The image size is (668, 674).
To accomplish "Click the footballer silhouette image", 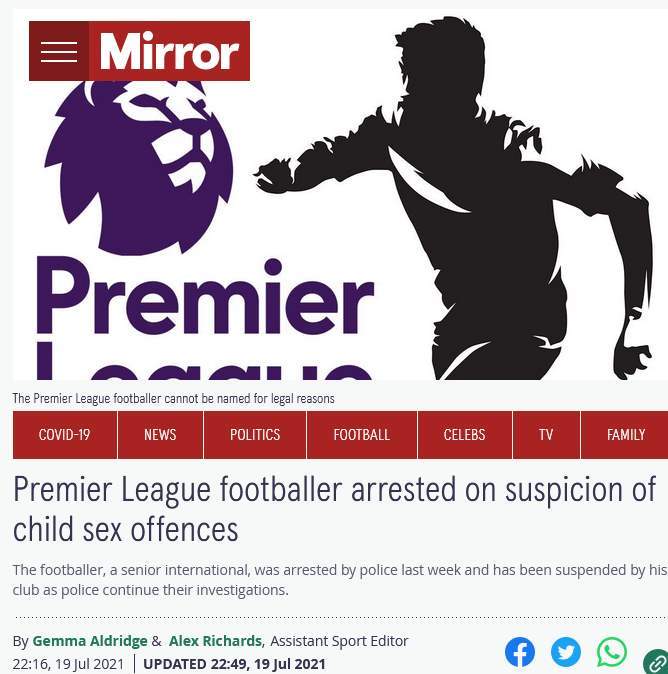I will pos(456,198).
